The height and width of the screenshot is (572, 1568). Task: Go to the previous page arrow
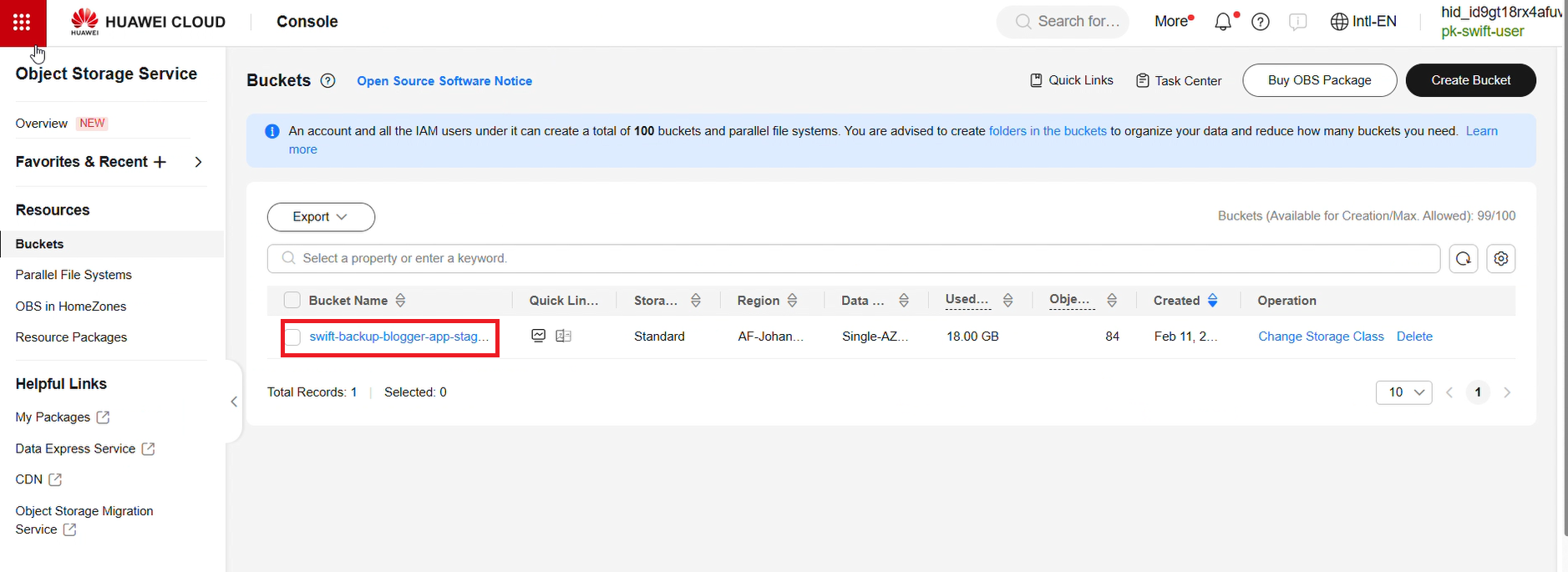pos(1449,392)
